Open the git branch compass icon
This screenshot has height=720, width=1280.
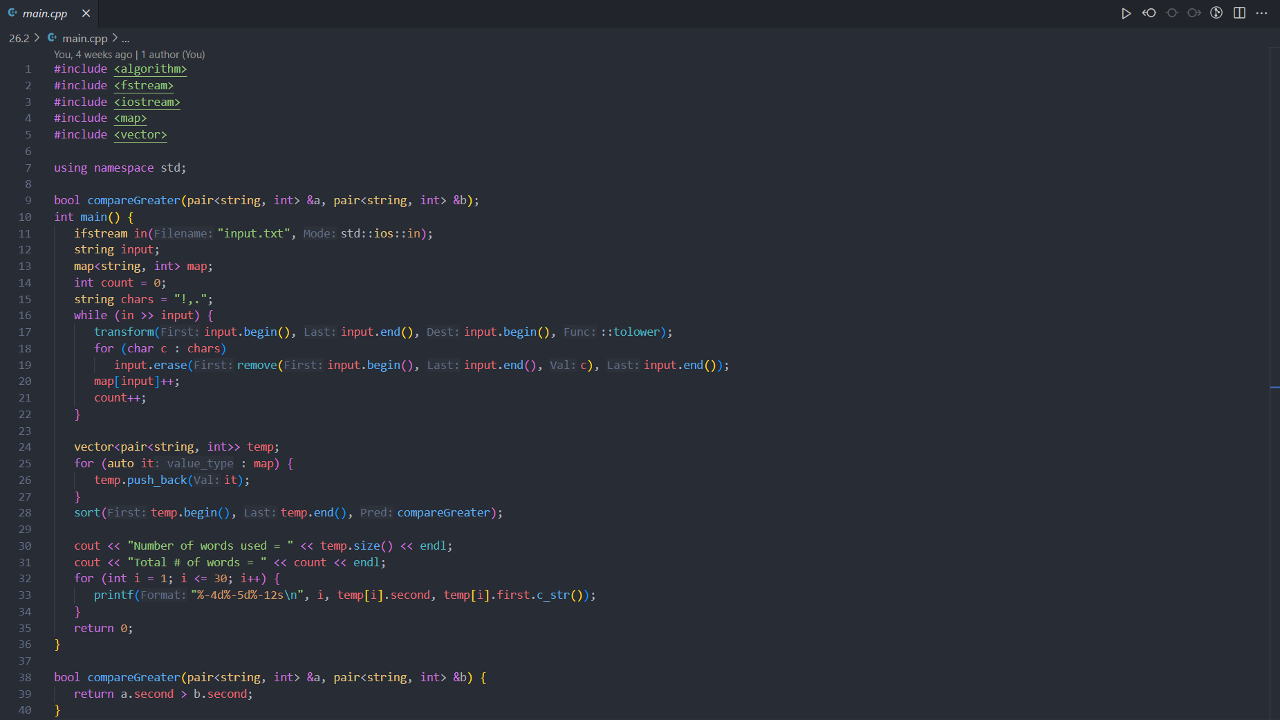point(1217,13)
